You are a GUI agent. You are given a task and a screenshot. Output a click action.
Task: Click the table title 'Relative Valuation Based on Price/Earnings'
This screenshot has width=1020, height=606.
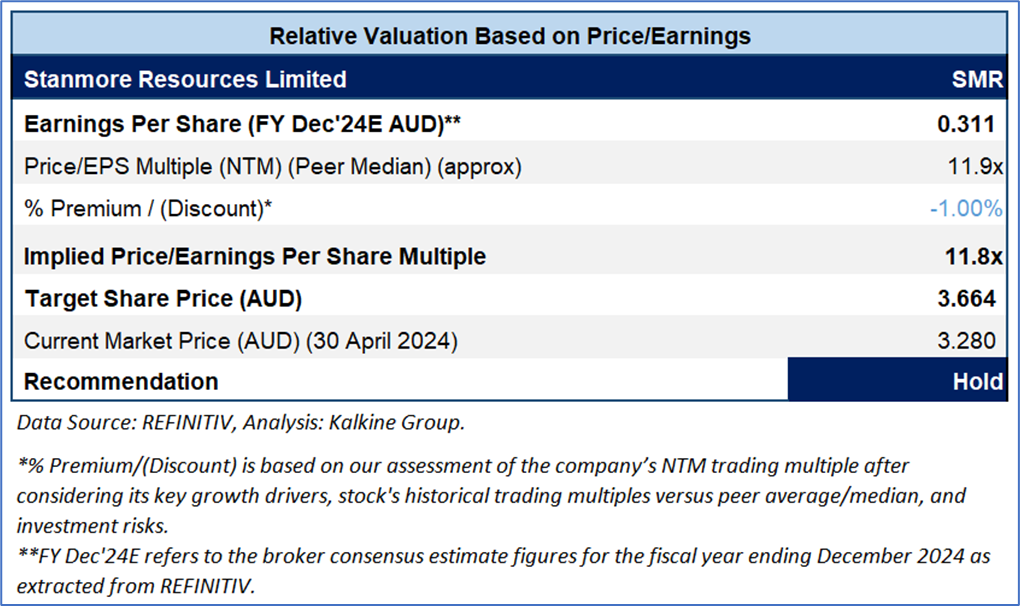pyautogui.click(x=509, y=36)
